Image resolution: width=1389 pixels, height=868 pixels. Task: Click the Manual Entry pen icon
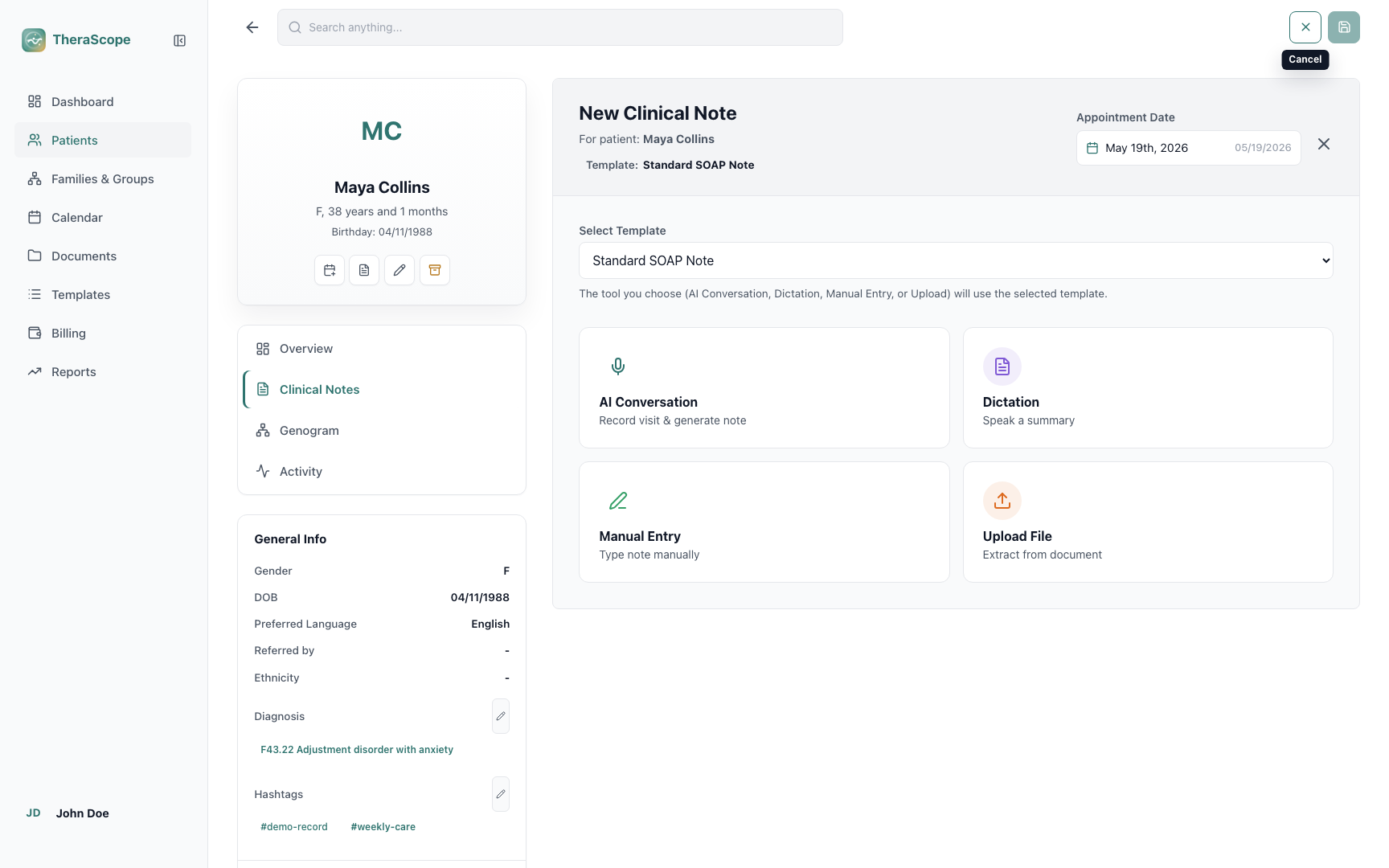618,501
